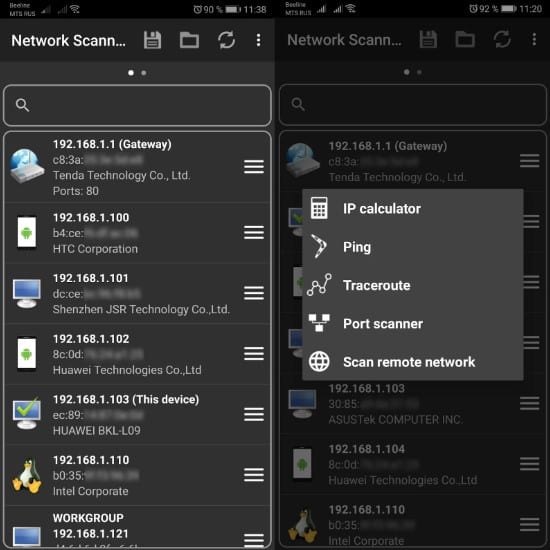Select the first page indicator dot in left screen
The image size is (550, 550).
(131, 73)
